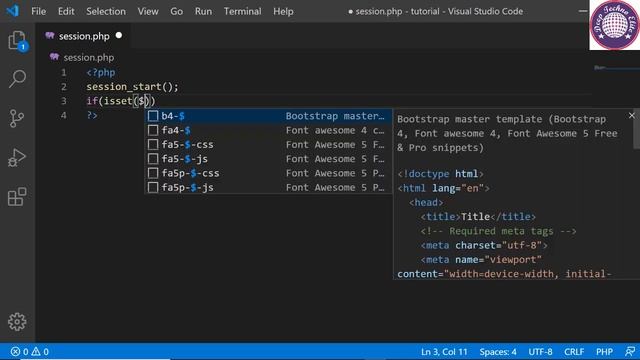Open the Source Control view
640x360 pixels.
tap(17, 118)
